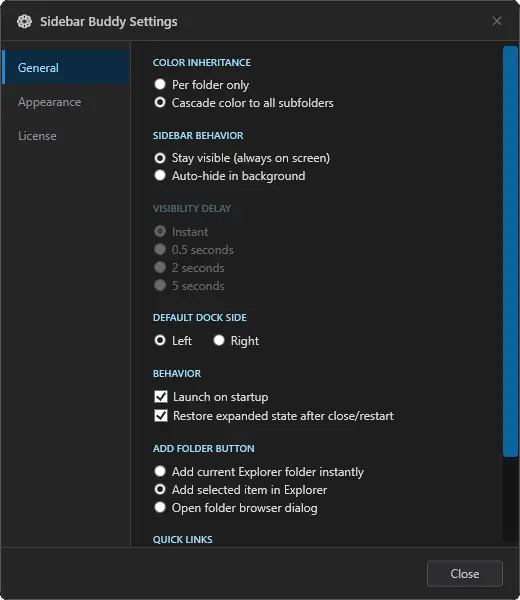Click the QUICK LINKS heading
Screen dimensions: 520x600
[x=183, y=540]
